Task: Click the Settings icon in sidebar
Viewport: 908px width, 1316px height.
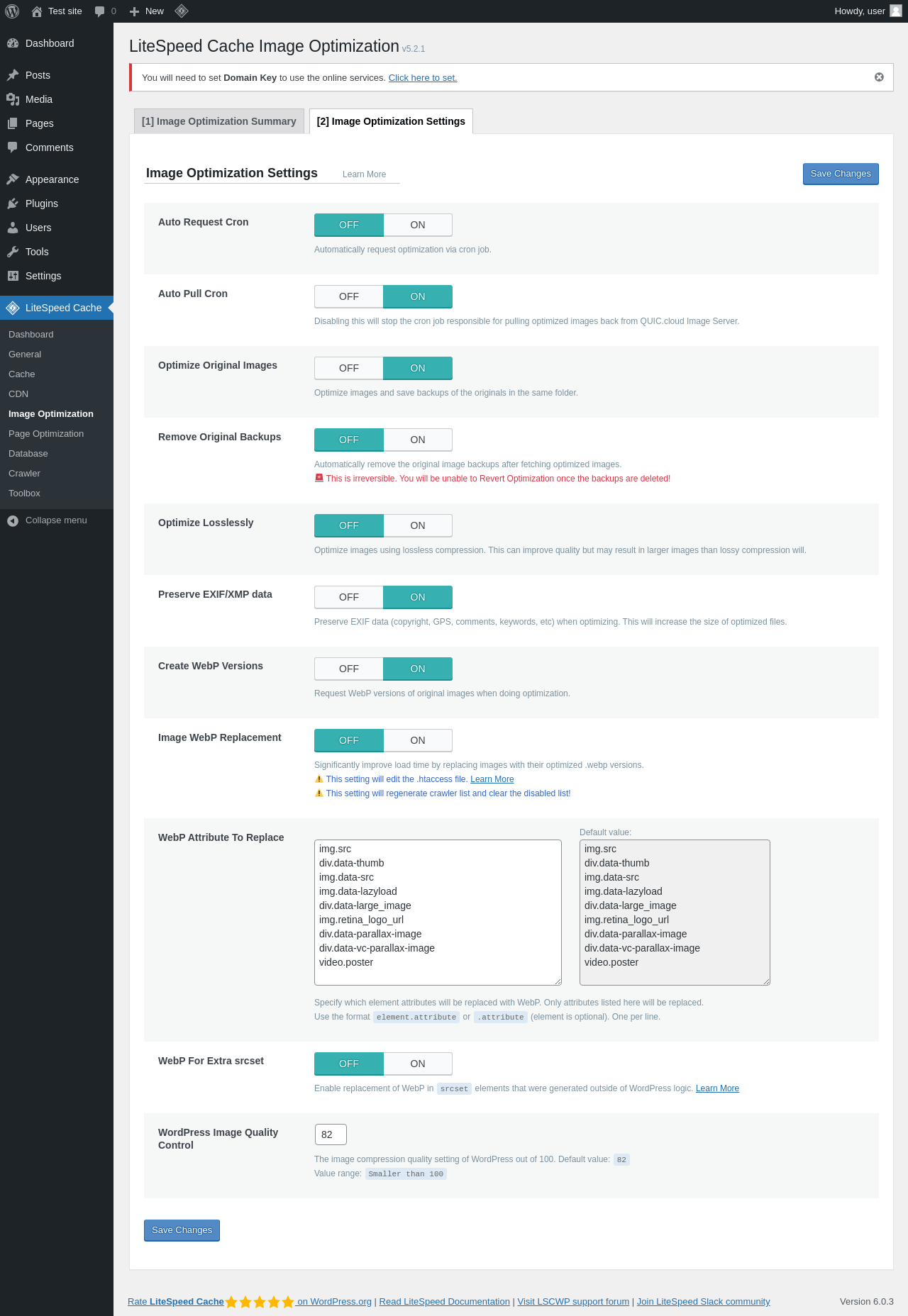Action: (13, 276)
